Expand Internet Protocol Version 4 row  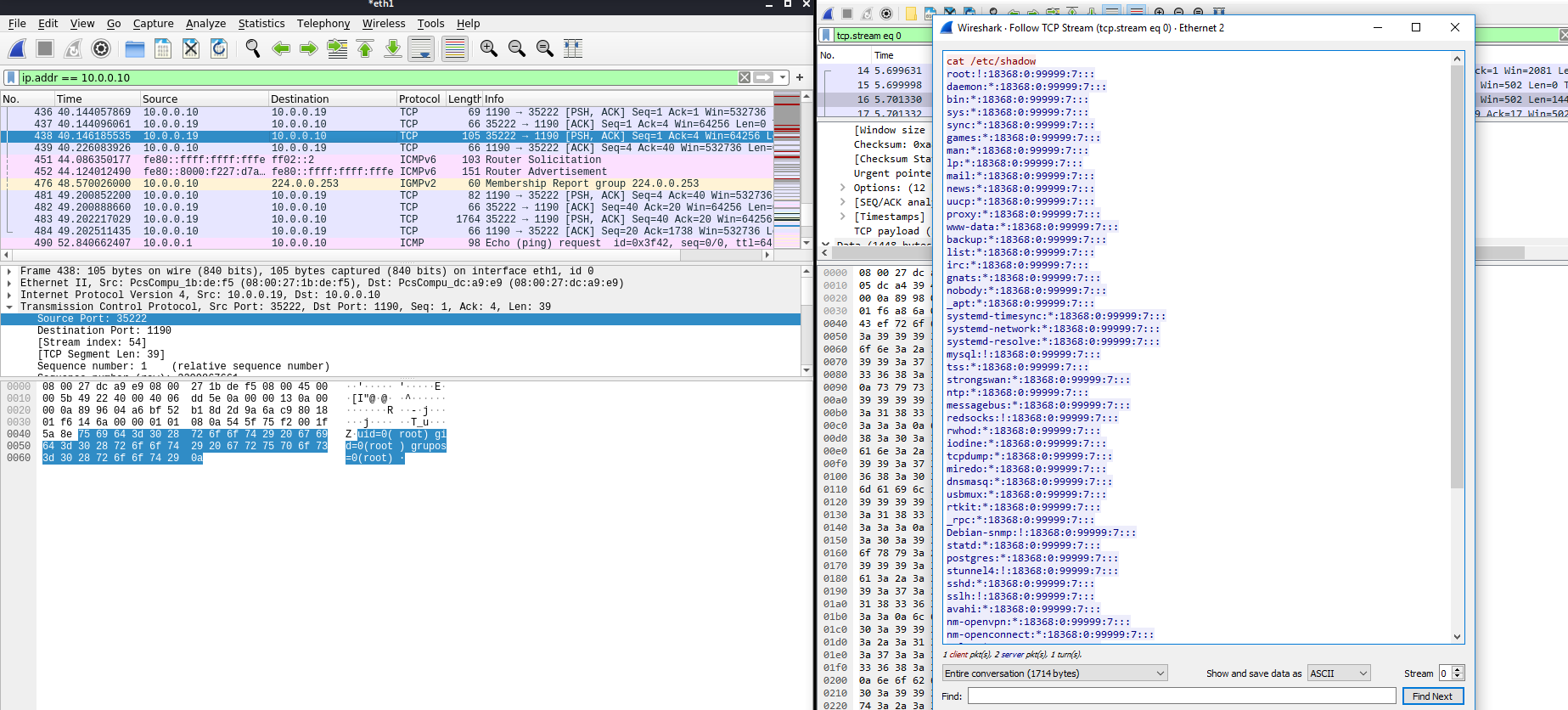tap(9, 296)
